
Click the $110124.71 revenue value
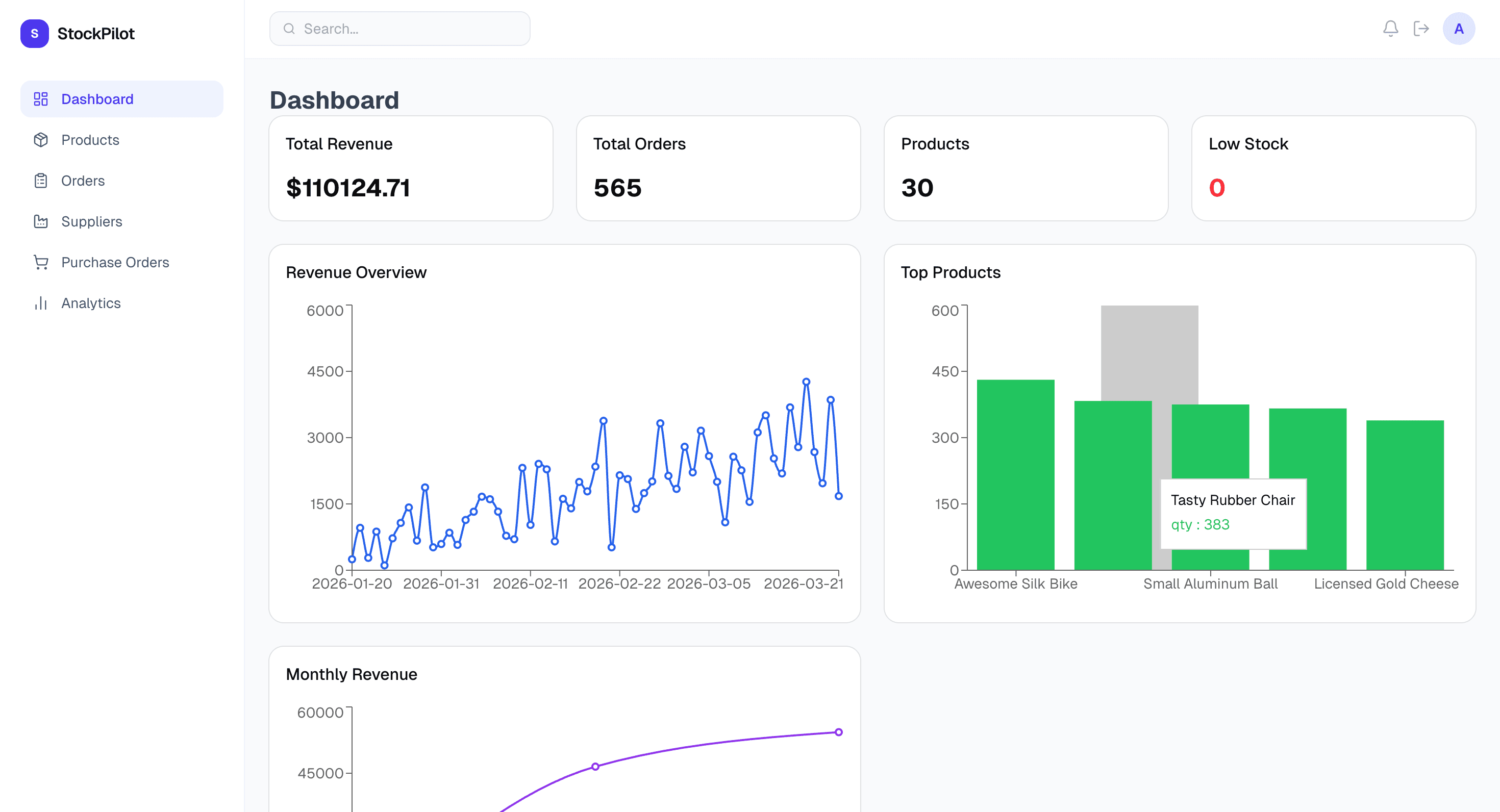[348, 188]
